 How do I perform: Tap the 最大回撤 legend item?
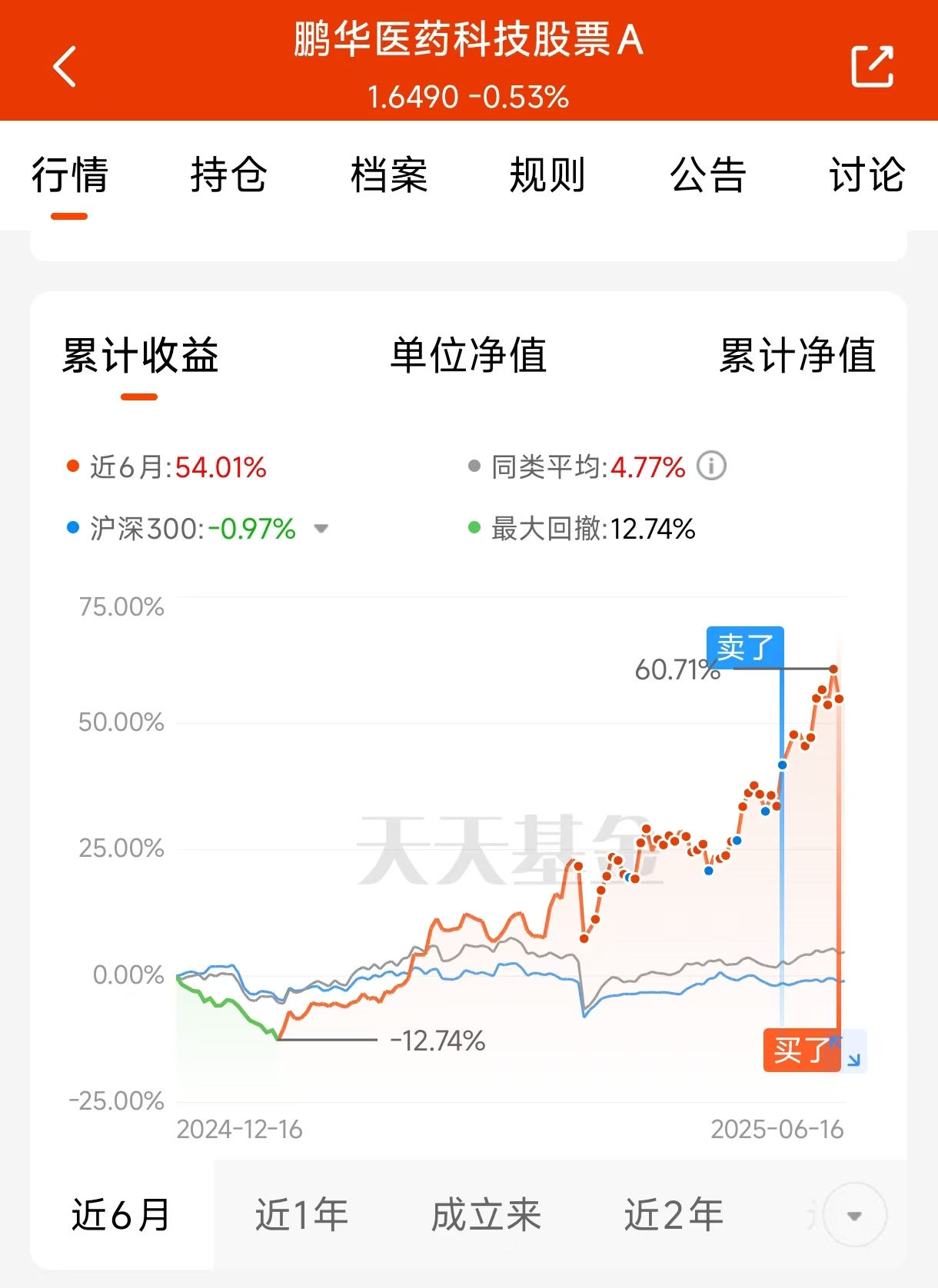pos(582,529)
